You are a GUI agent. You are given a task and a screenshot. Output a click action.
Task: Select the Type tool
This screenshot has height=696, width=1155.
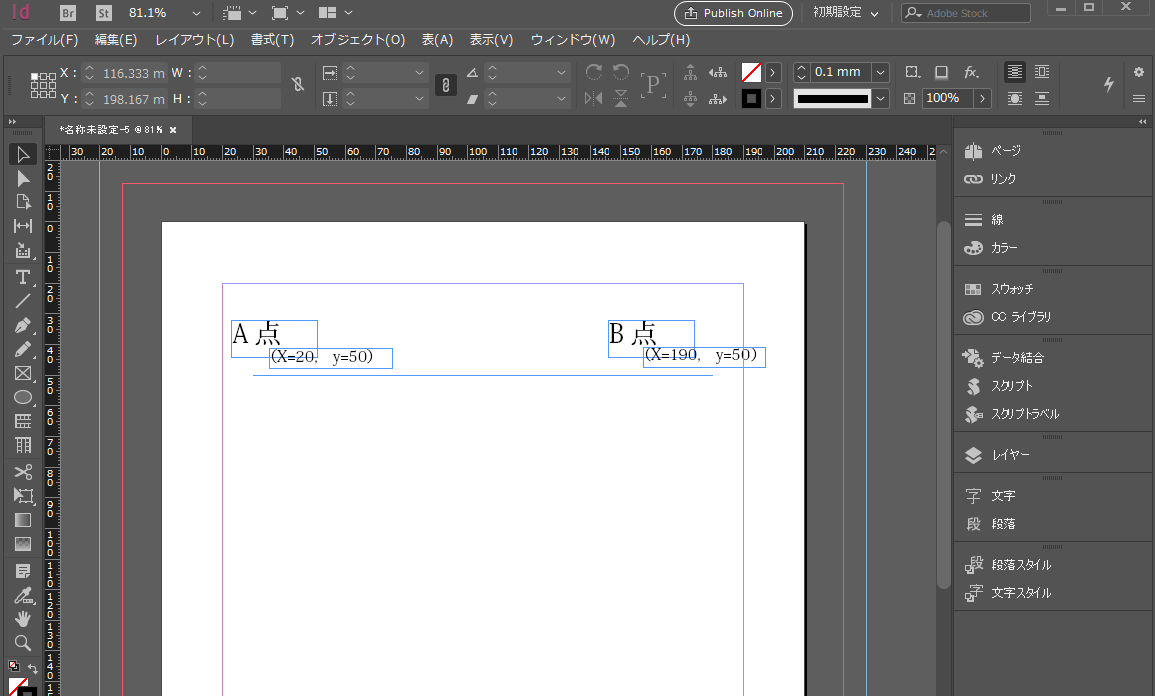(23, 277)
